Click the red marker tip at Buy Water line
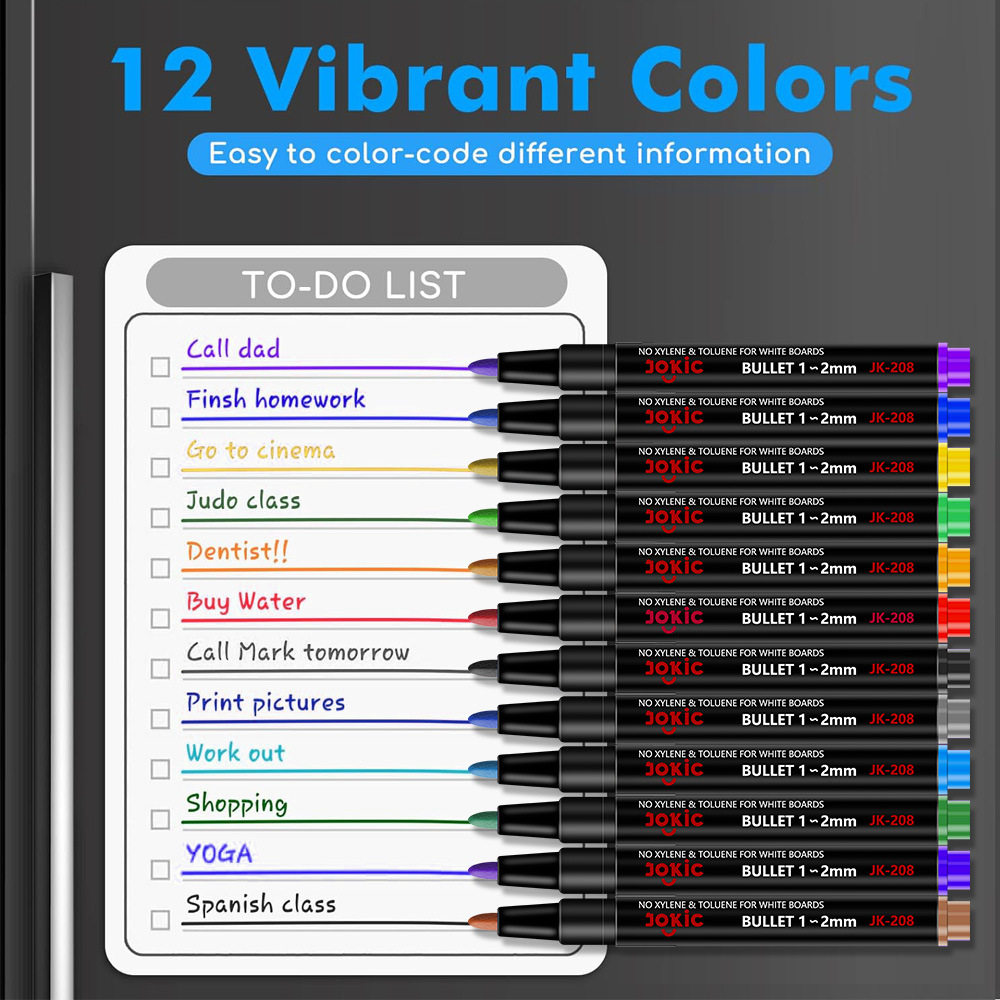The image size is (1000, 1000). [x=483, y=618]
